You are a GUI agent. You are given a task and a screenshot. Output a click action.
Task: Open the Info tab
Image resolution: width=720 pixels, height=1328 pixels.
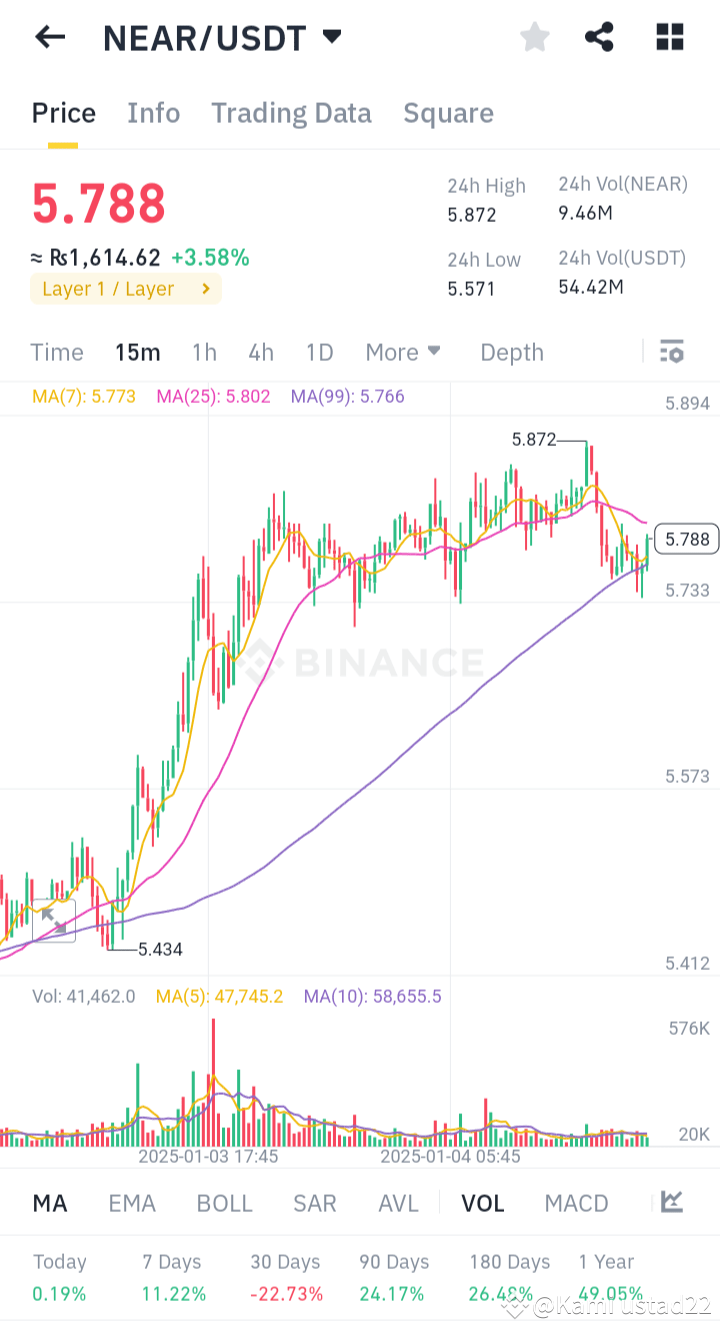point(153,113)
